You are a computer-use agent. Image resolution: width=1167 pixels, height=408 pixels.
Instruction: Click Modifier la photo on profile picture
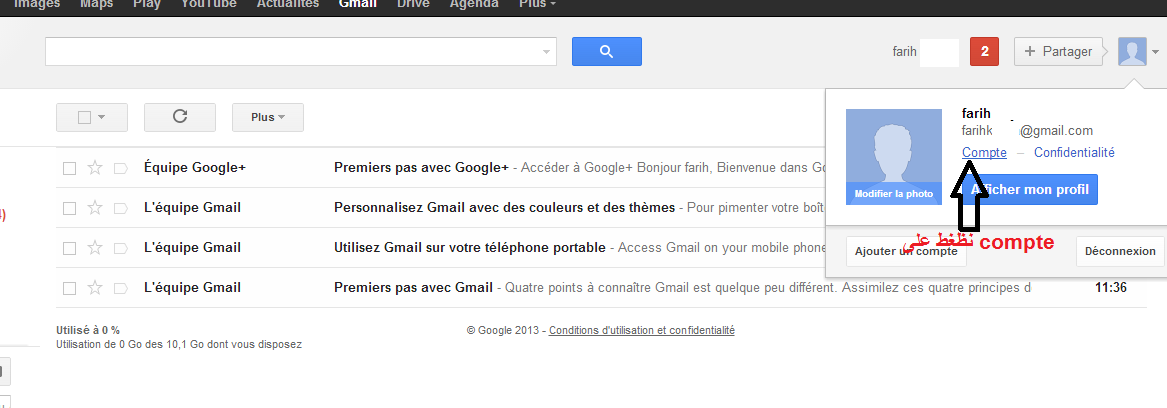(894, 193)
